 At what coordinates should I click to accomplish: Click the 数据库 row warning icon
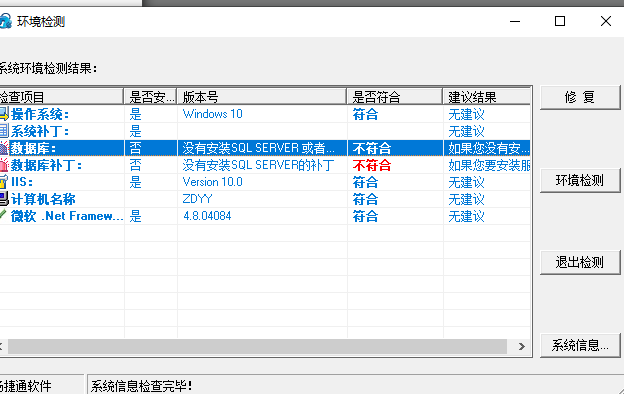point(4,148)
